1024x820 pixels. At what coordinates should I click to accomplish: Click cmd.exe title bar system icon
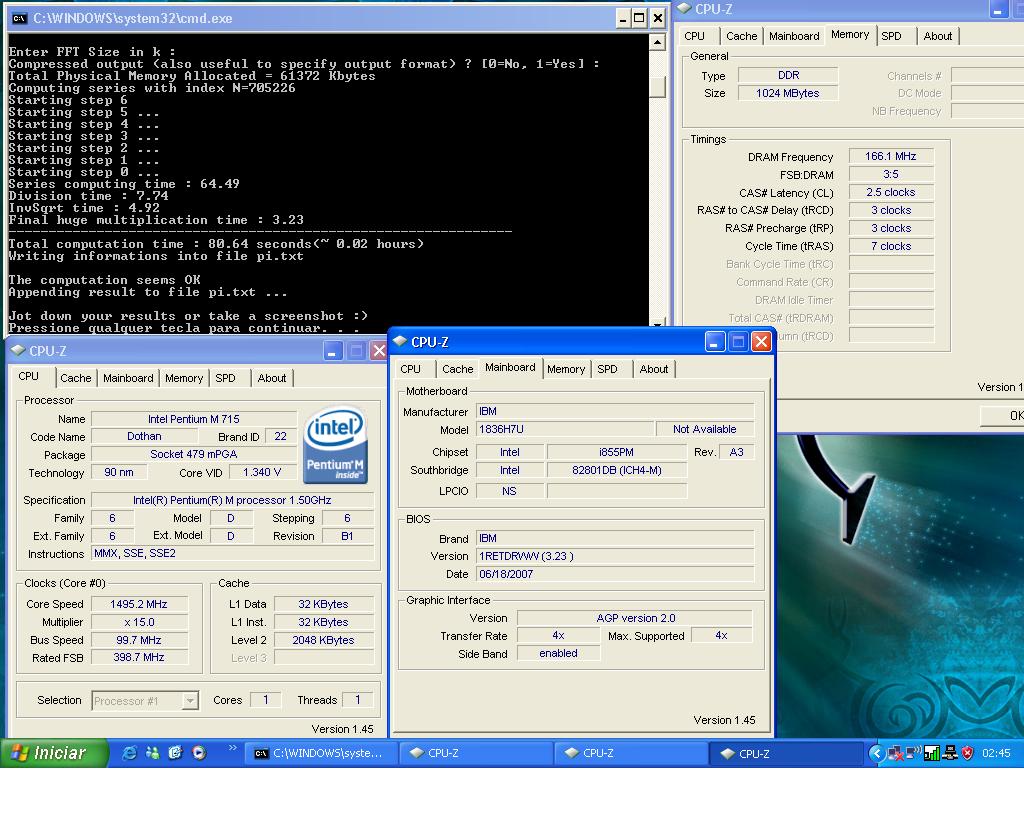click(x=20, y=18)
